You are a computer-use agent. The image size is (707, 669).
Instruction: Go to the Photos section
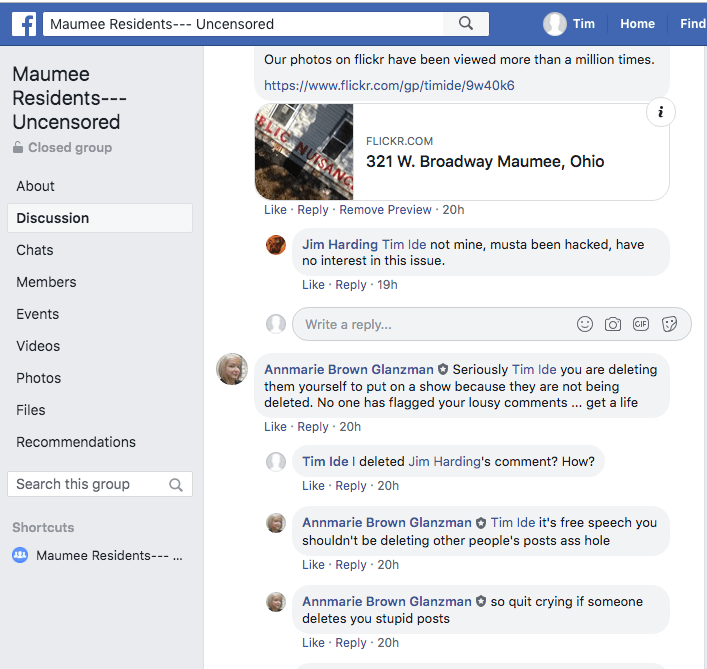point(39,378)
